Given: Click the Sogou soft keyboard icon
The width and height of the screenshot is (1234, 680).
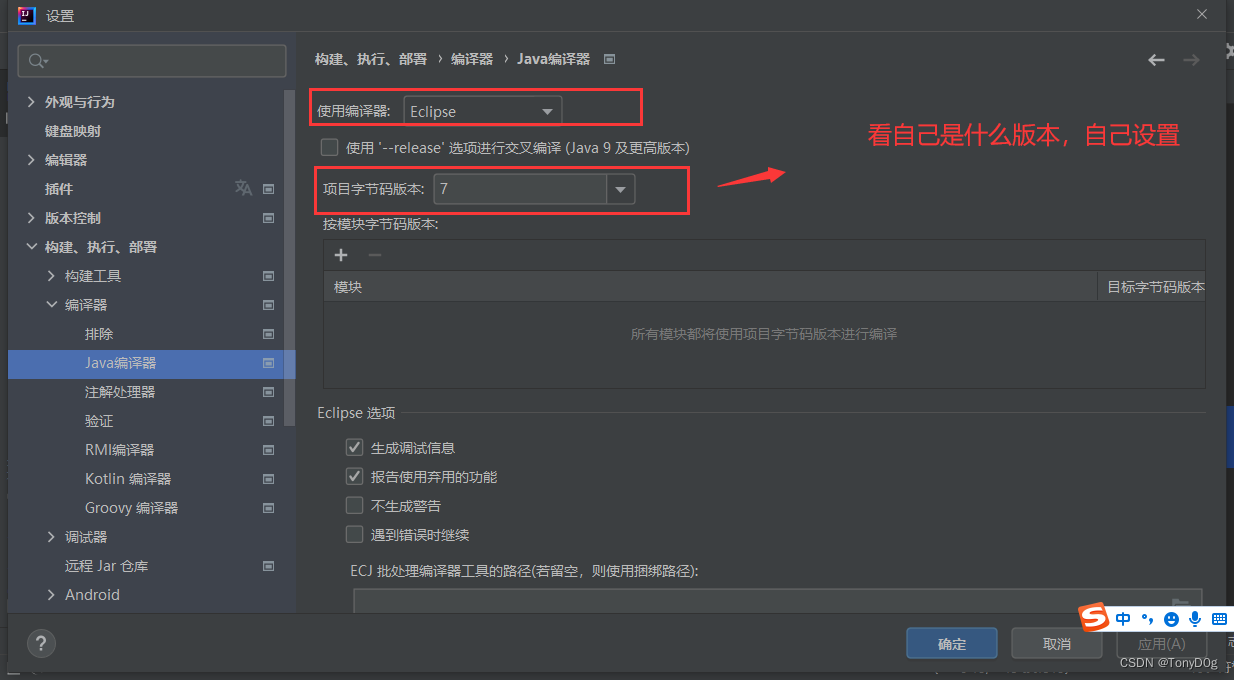Looking at the screenshot, I should click(x=1218, y=619).
